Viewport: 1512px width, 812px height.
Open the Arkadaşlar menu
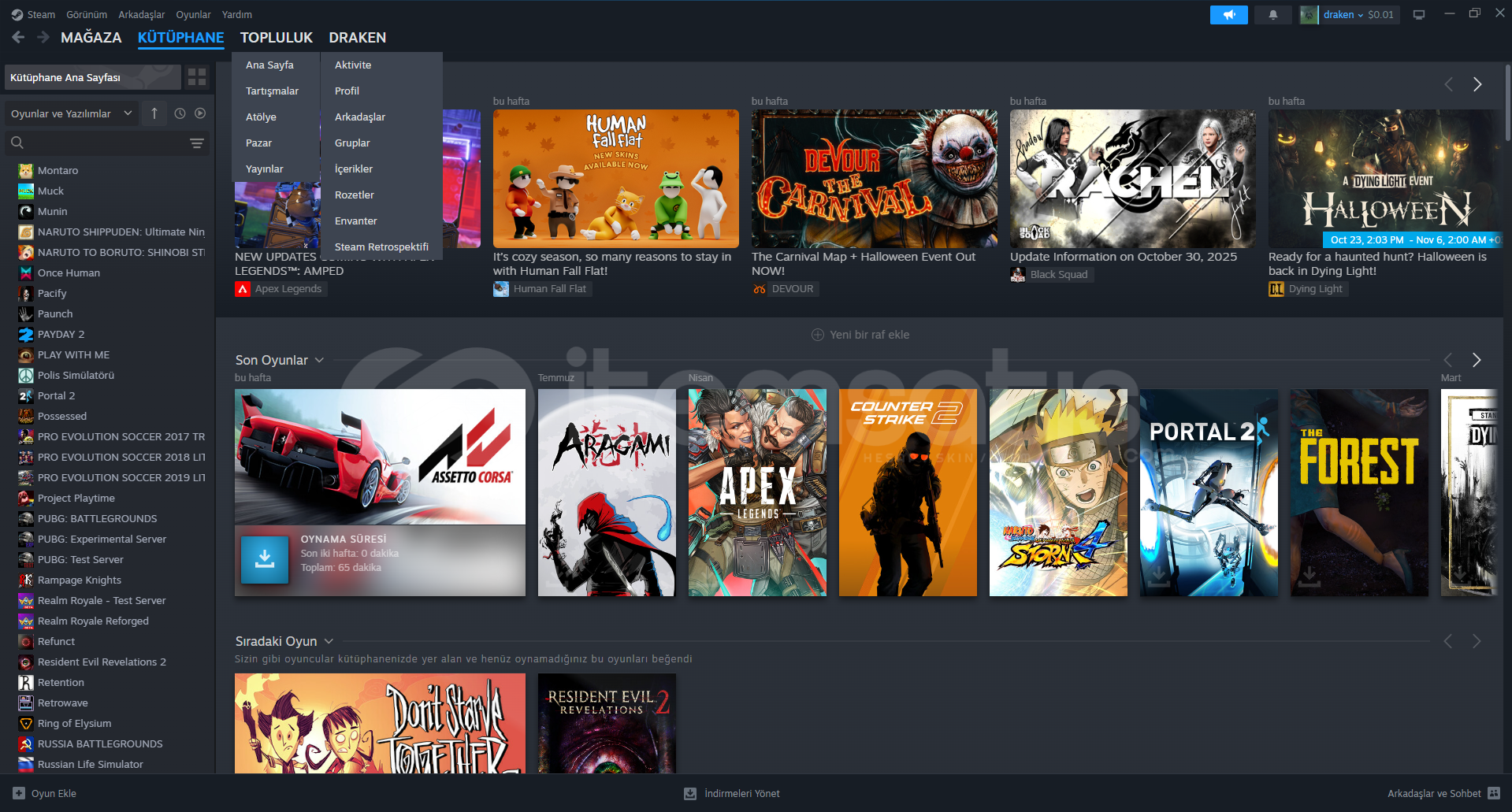click(142, 15)
